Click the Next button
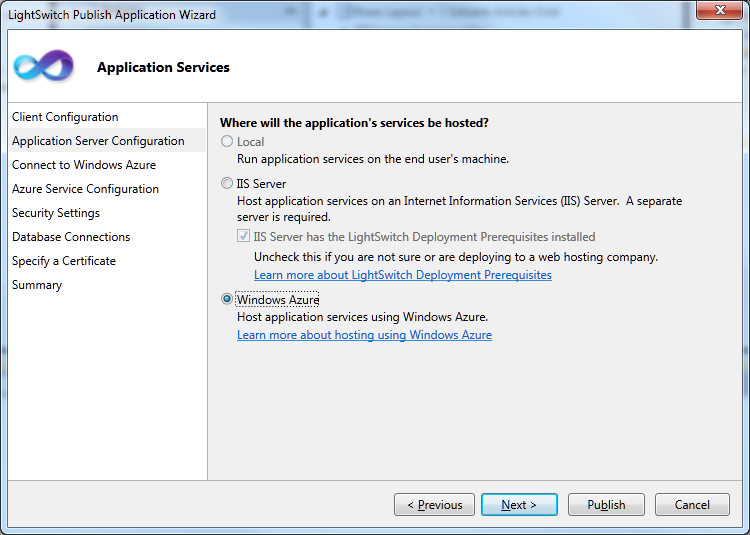750x535 pixels. [519, 504]
